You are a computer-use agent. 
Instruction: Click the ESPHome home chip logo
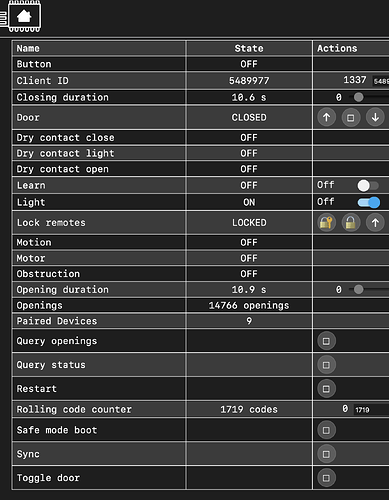pyautogui.click(x=24, y=16)
